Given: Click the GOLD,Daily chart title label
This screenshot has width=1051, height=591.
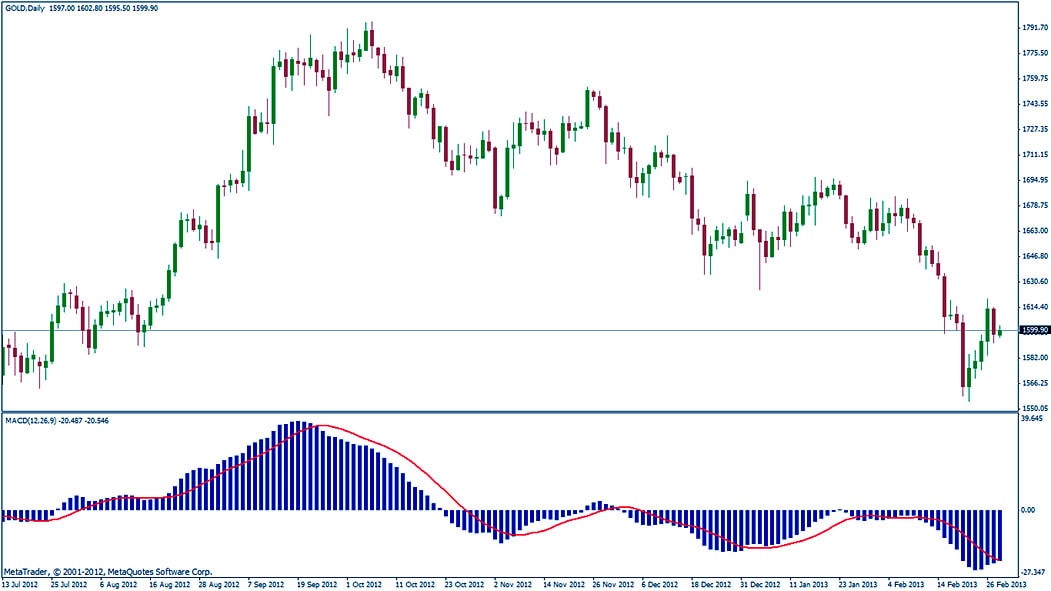Looking at the screenshot, I should pyautogui.click(x=24, y=8).
